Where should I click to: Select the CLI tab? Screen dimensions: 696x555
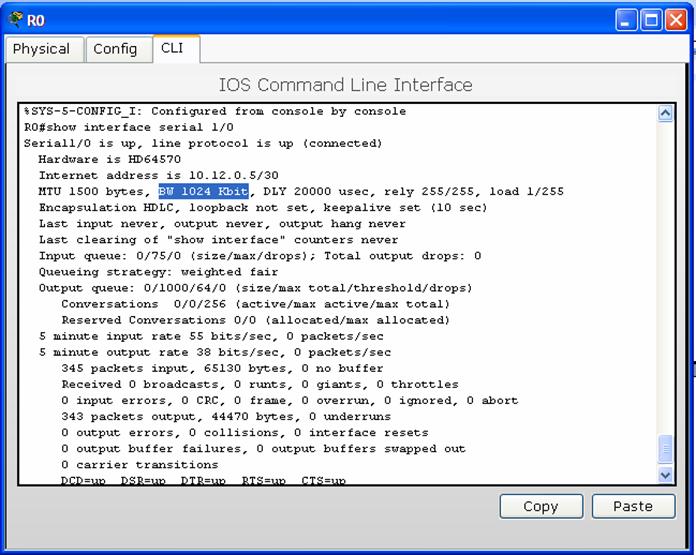(x=172, y=49)
